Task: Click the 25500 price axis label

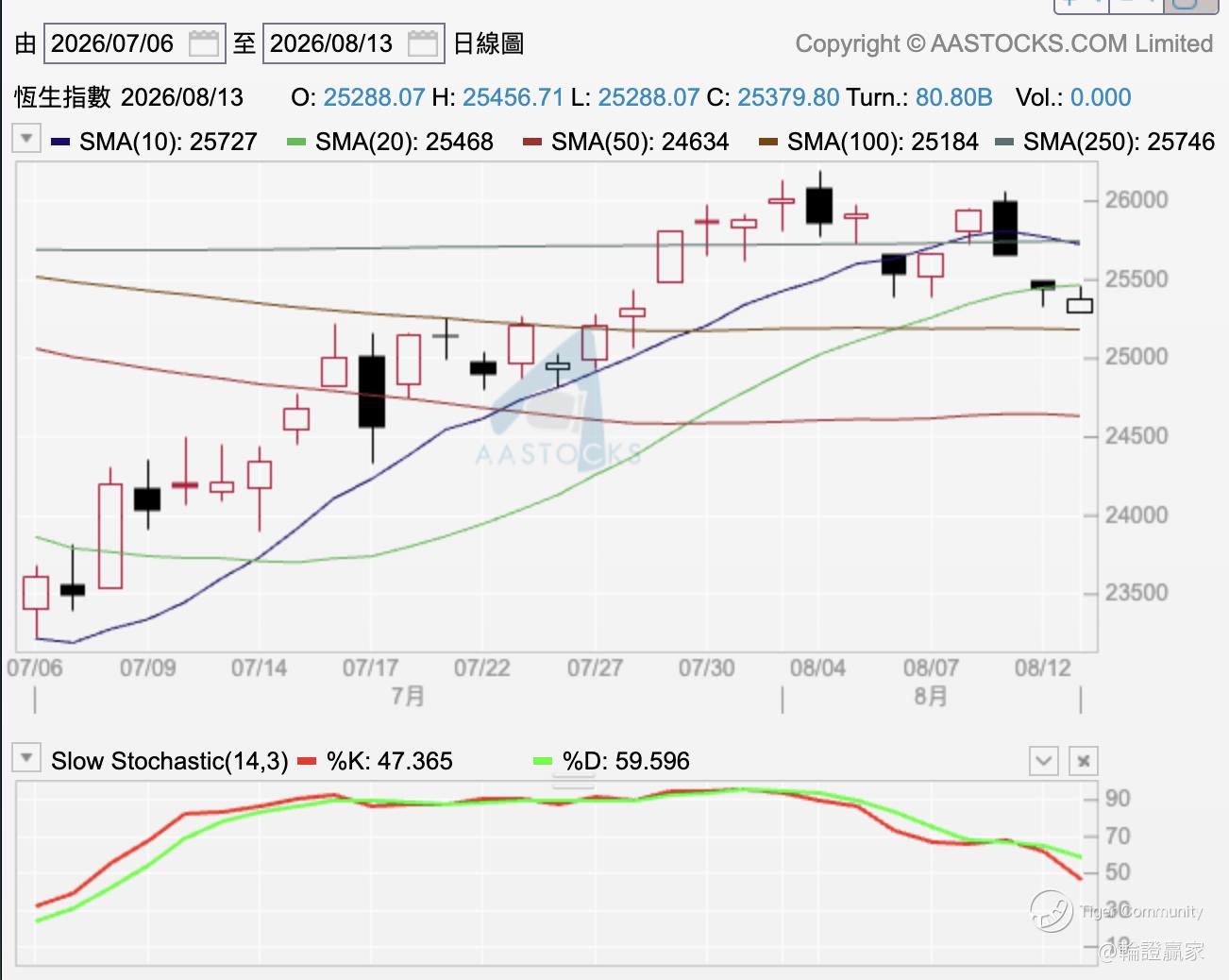Action: tap(1136, 279)
